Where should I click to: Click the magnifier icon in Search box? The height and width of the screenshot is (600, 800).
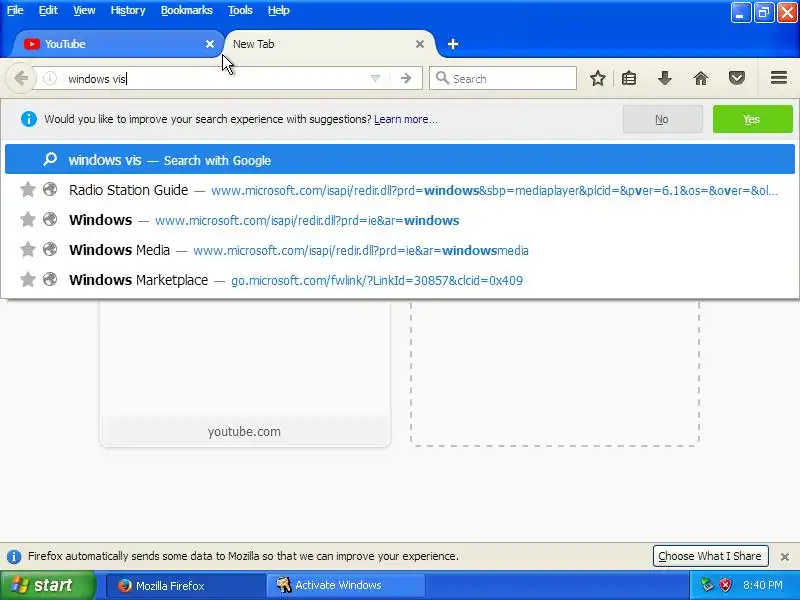(x=442, y=78)
